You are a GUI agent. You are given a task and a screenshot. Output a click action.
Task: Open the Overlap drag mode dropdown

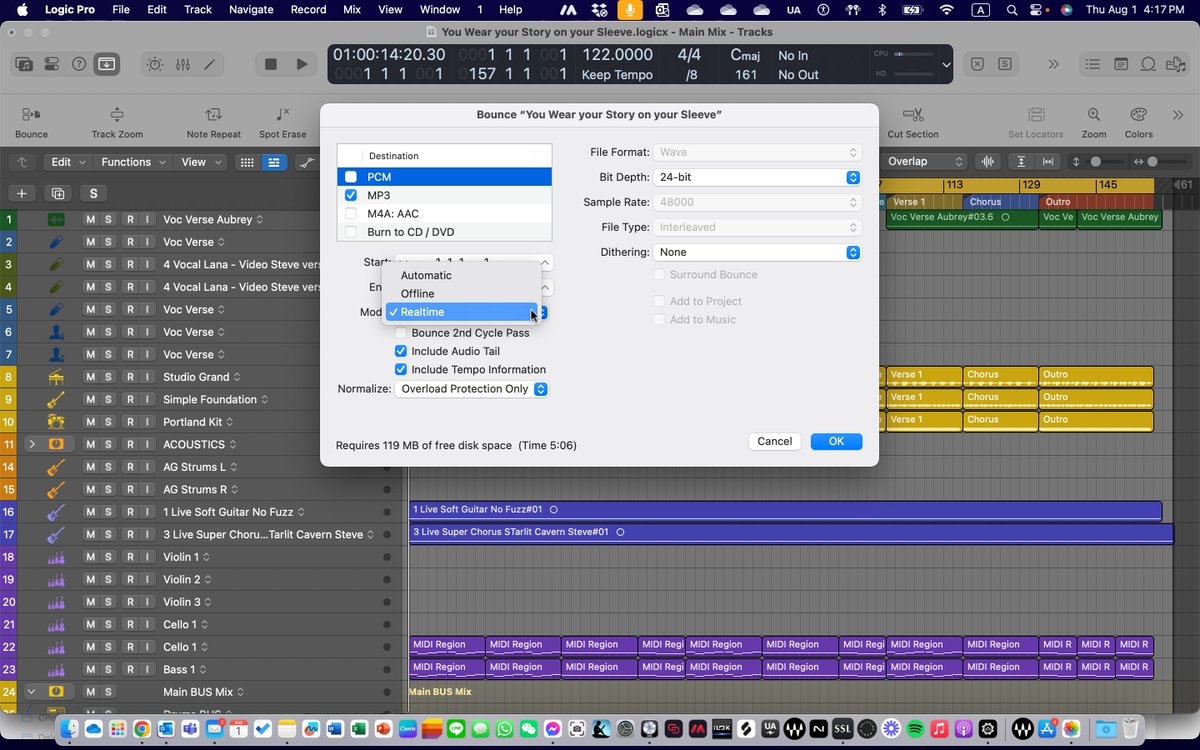(926, 162)
